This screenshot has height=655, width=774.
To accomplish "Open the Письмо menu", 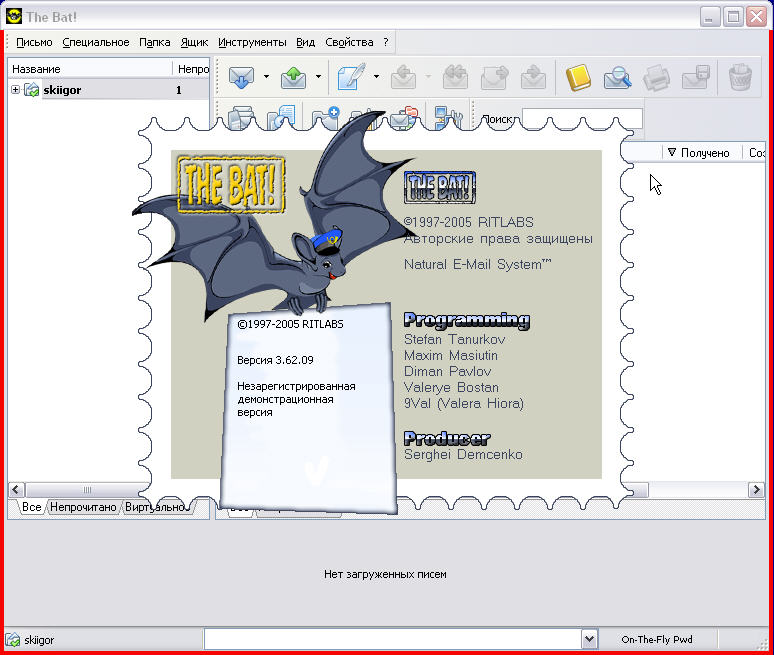I will [34, 42].
